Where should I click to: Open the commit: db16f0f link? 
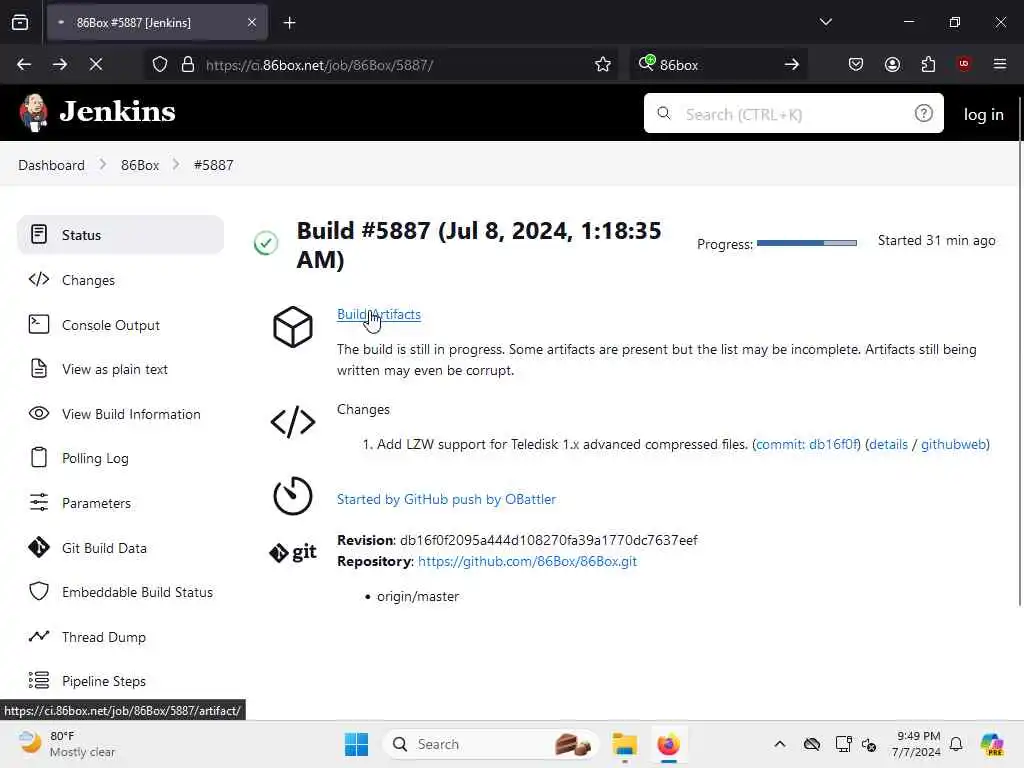[807, 444]
